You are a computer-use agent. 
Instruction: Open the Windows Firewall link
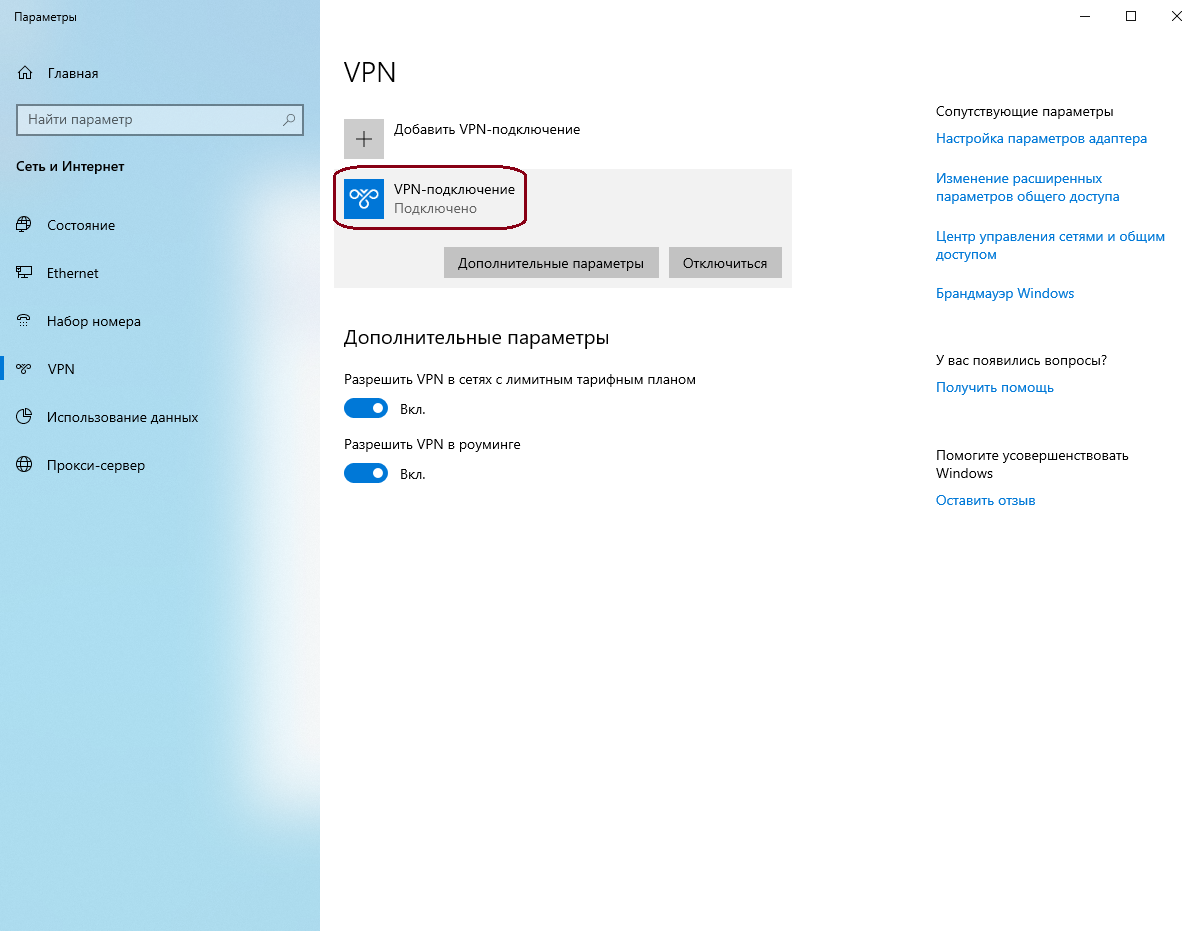[1004, 294]
